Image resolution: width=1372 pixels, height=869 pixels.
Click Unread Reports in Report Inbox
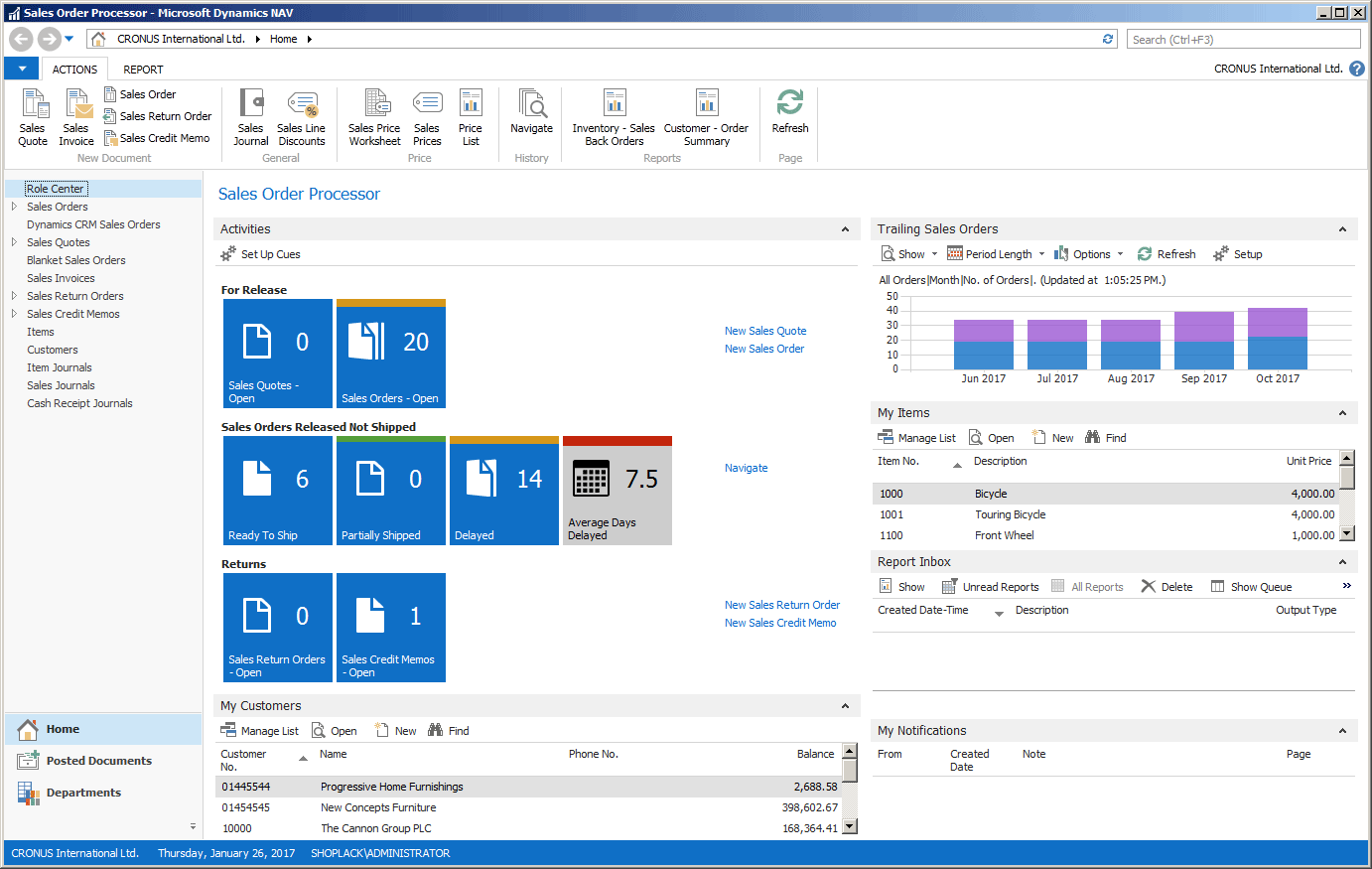coord(990,587)
